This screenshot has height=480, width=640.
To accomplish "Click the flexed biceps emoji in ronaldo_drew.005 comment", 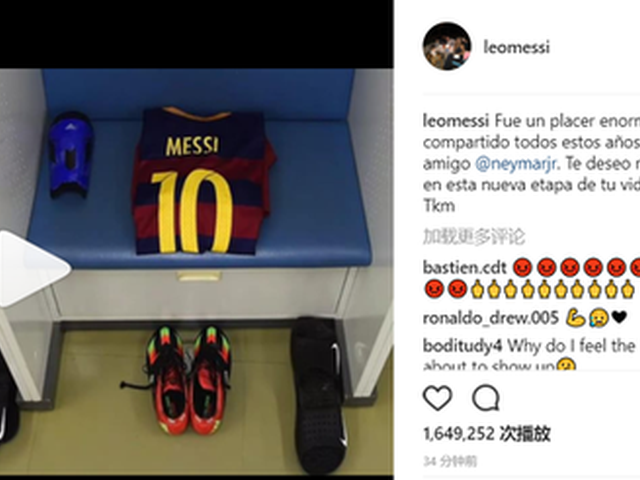I will click(x=575, y=318).
